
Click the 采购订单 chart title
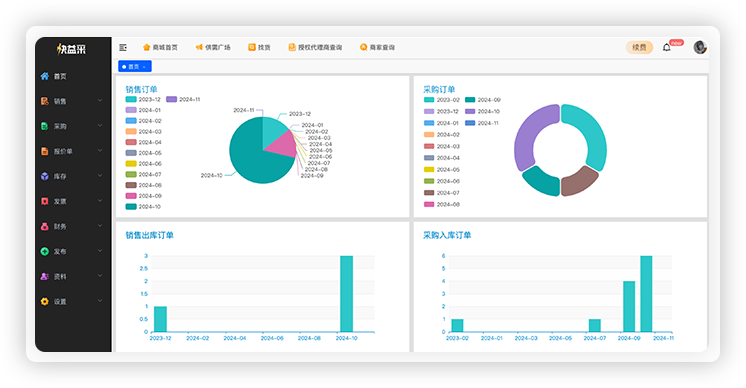439,89
